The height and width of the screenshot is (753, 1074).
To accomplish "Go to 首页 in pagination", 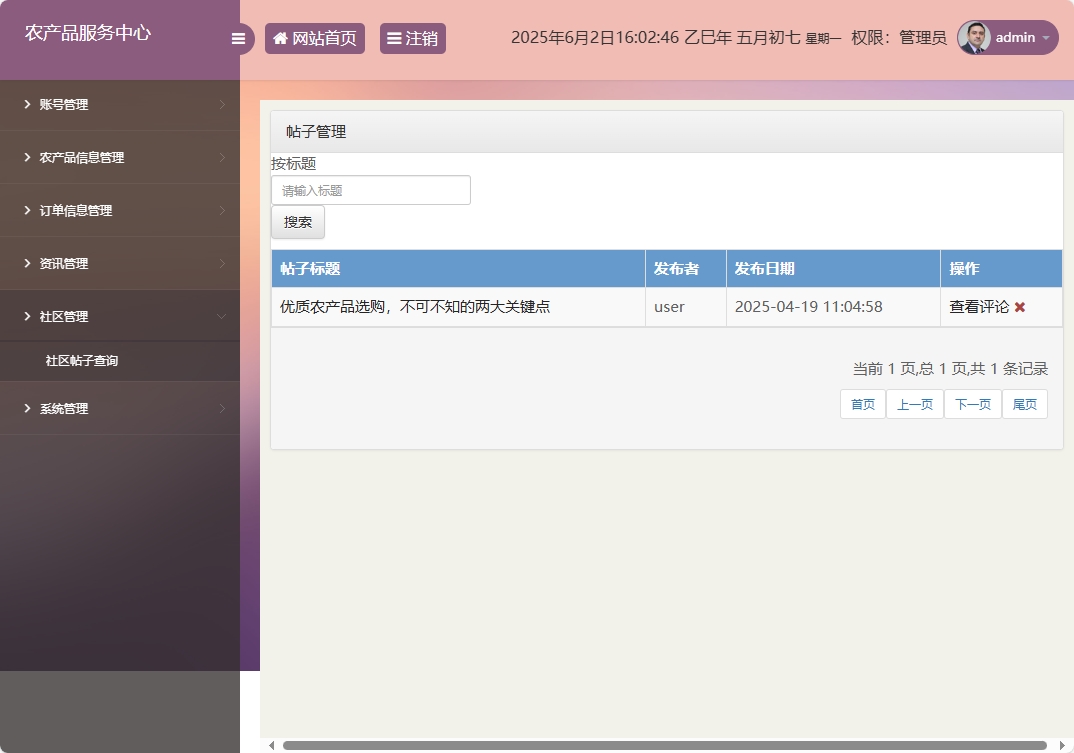I will pyautogui.click(x=862, y=403).
